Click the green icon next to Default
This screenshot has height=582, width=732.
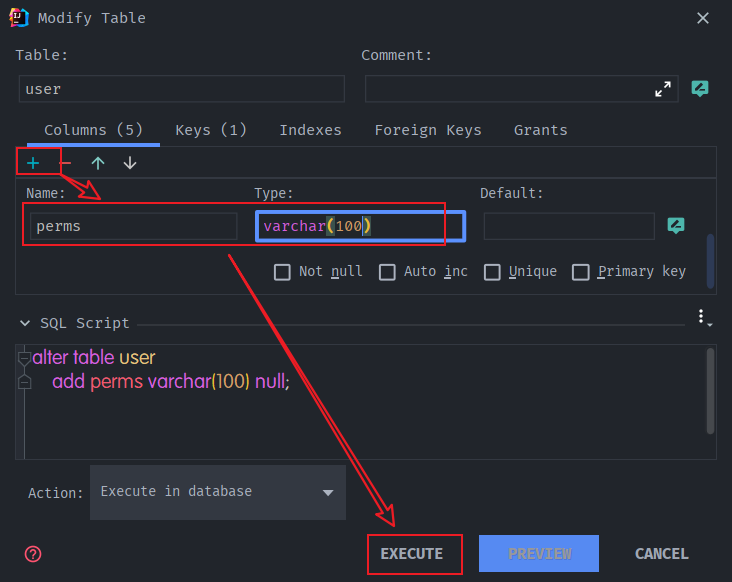676,226
